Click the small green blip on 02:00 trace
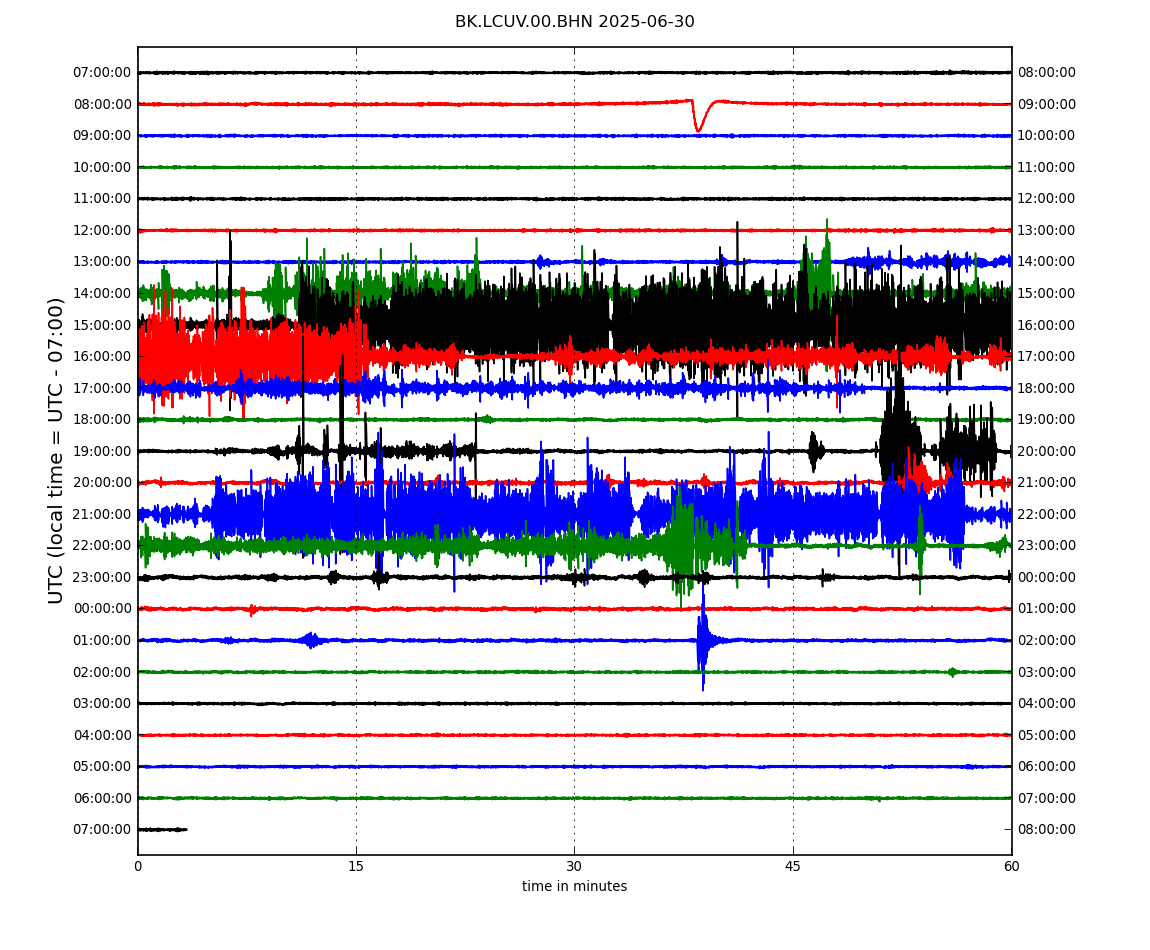Image resolution: width=1150 pixels, height=950 pixels. click(952, 672)
